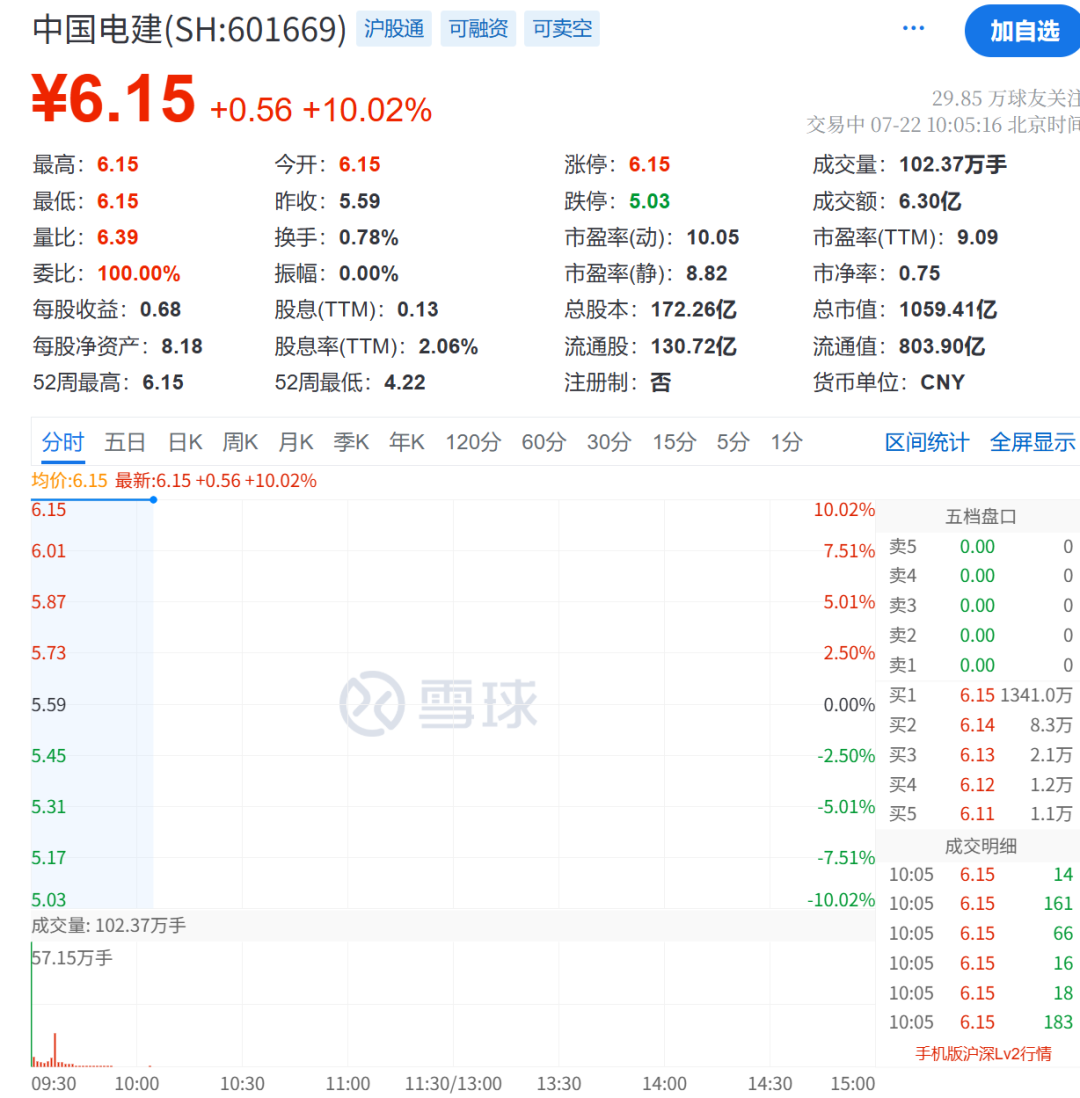Click the 买3 row priced 6.13
Screen dimensions: 1080x1098
(980, 755)
